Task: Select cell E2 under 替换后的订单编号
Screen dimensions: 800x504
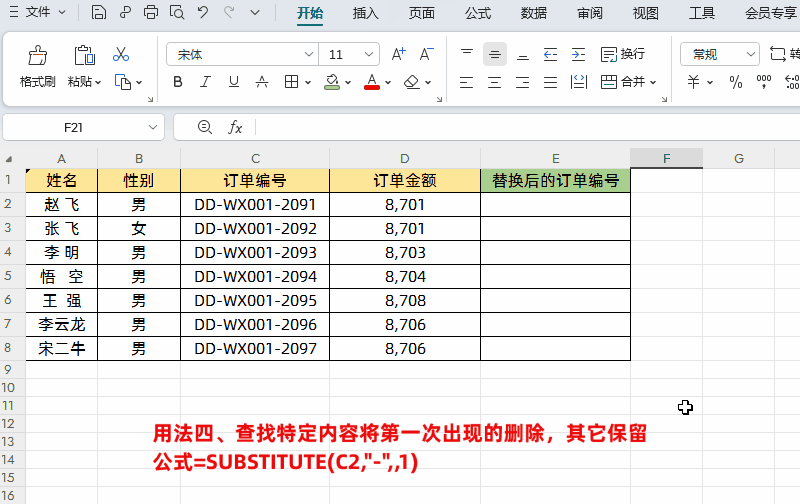Action: (x=555, y=205)
